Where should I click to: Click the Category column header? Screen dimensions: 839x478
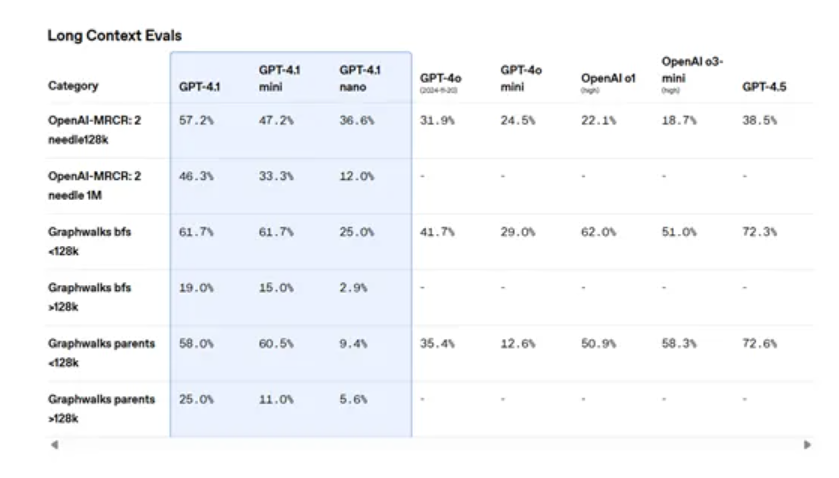click(73, 87)
